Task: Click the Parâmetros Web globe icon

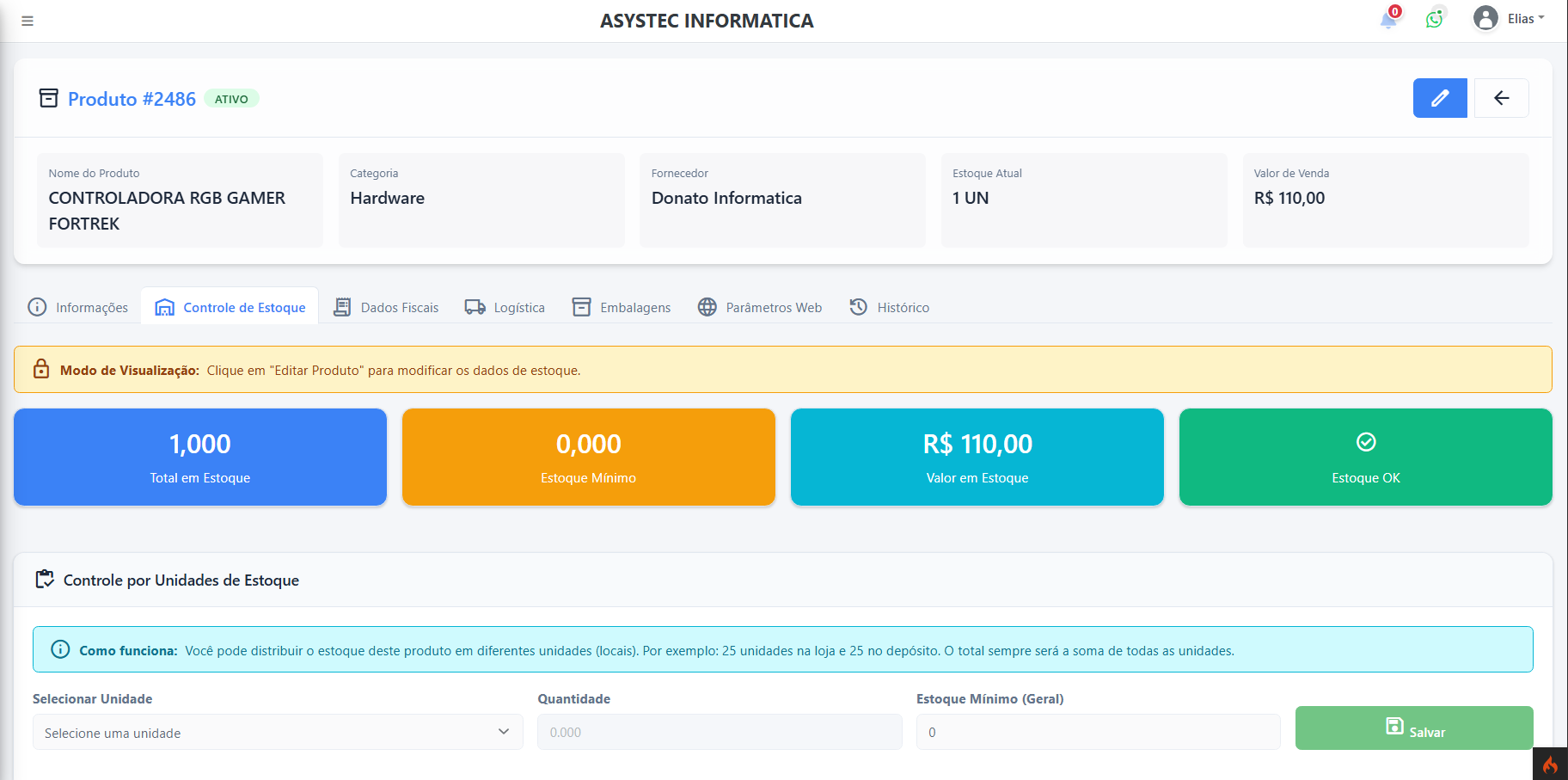Action: [707, 306]
